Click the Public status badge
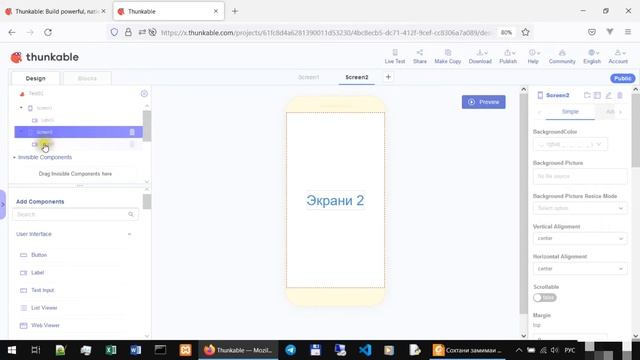 pyautogui.click(x=622, y=78)
